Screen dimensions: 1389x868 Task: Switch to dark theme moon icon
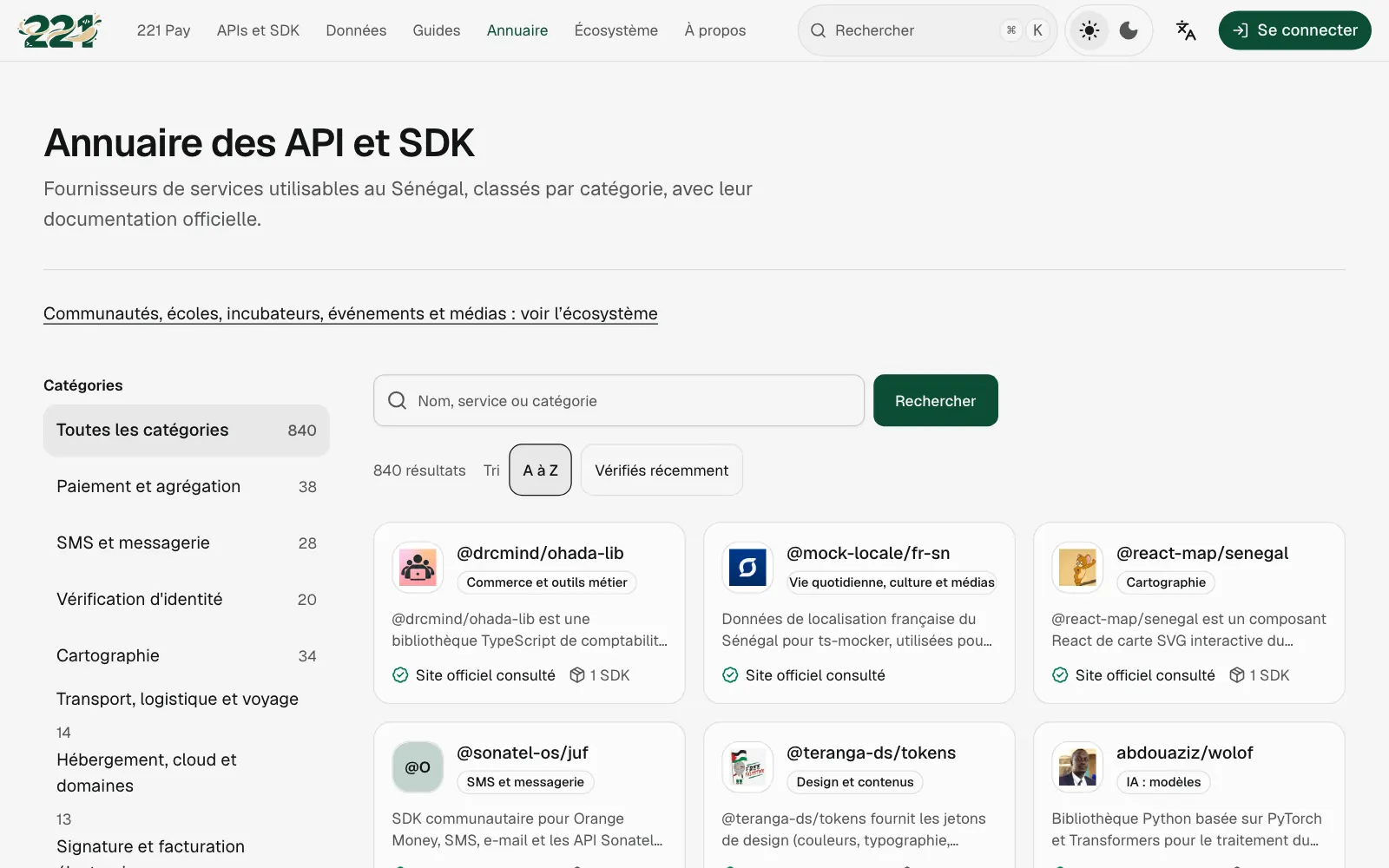[x=1129, y=30]
